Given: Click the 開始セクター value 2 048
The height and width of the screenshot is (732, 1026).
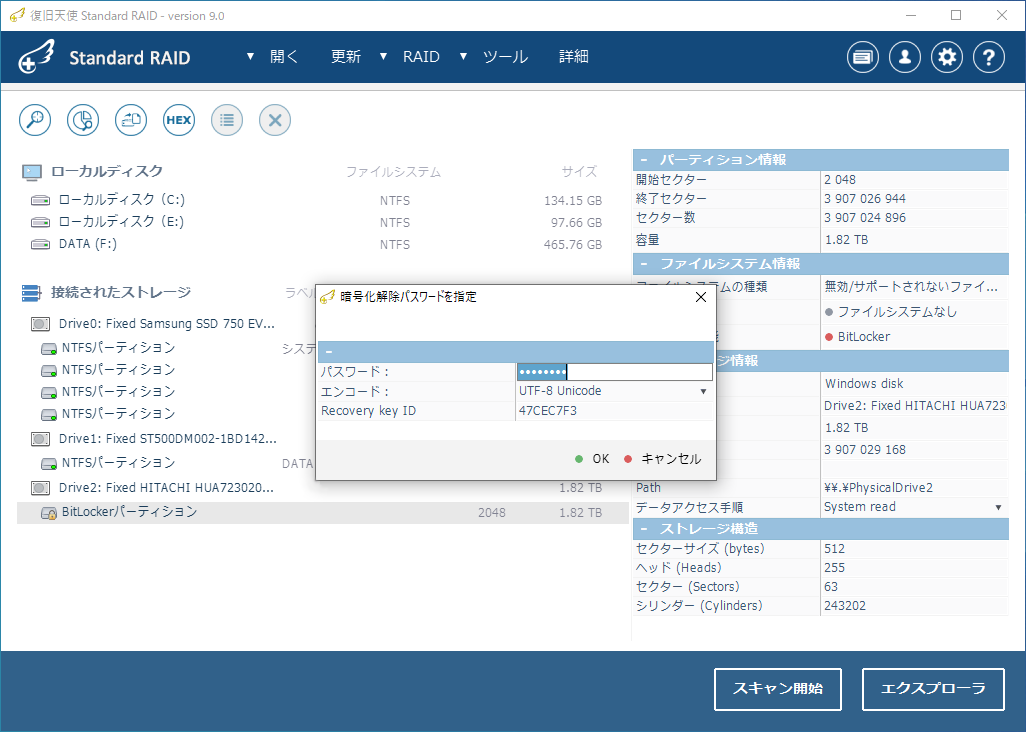Looking at the screenshot, I should pyautogui.click(x=840, y=180).
